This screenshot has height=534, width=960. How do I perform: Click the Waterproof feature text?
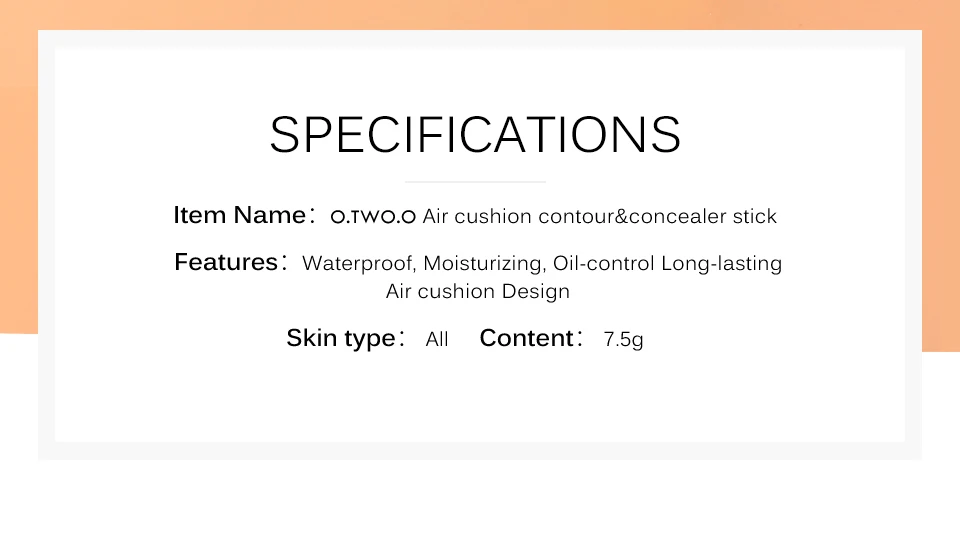(359, 263)
